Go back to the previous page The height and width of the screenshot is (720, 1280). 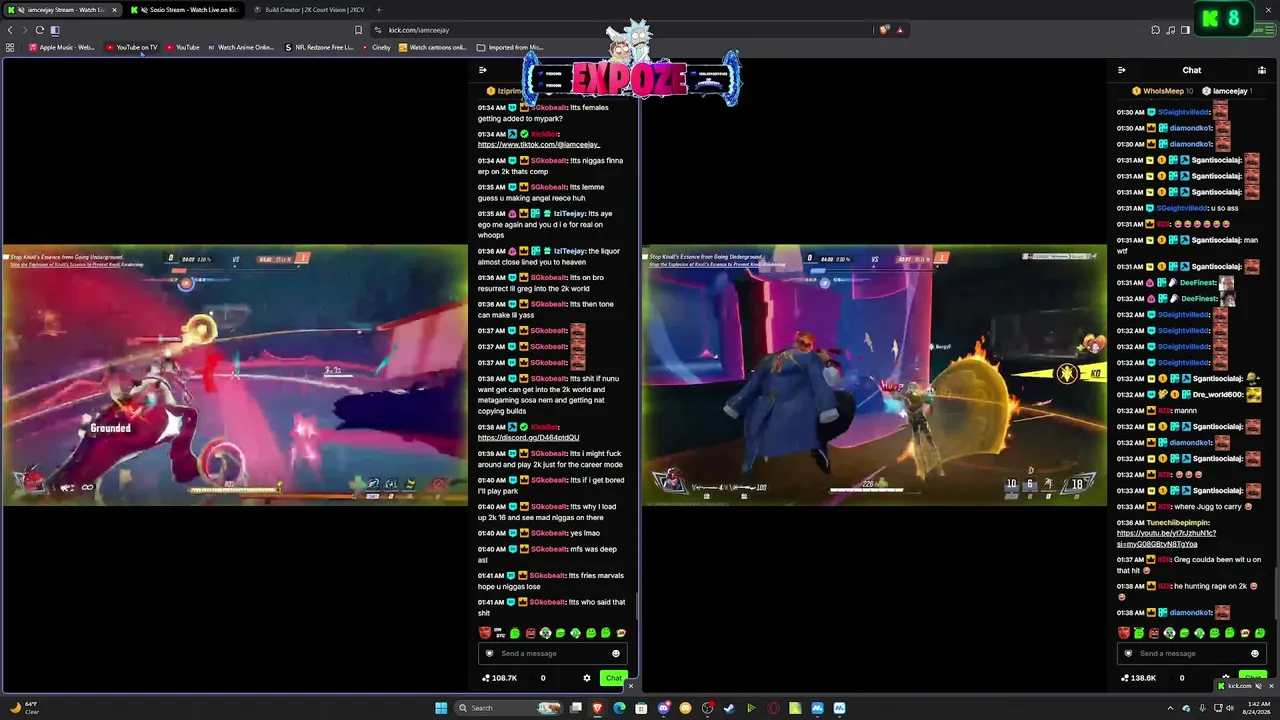10,30
